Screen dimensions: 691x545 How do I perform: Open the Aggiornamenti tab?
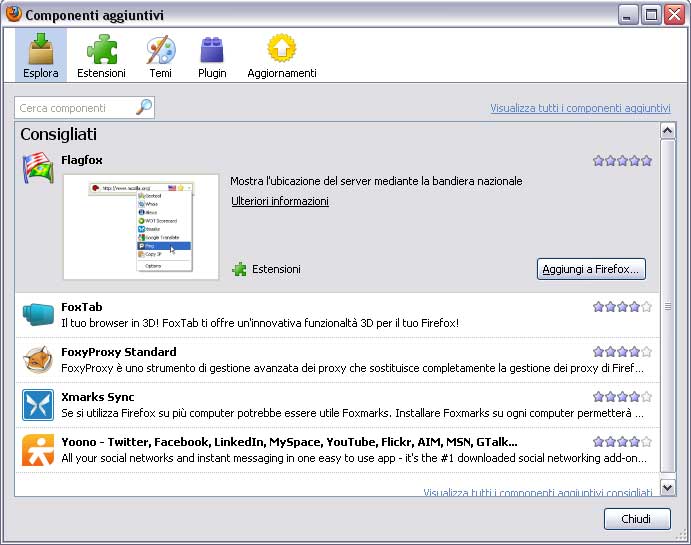(x=282, y=55)
